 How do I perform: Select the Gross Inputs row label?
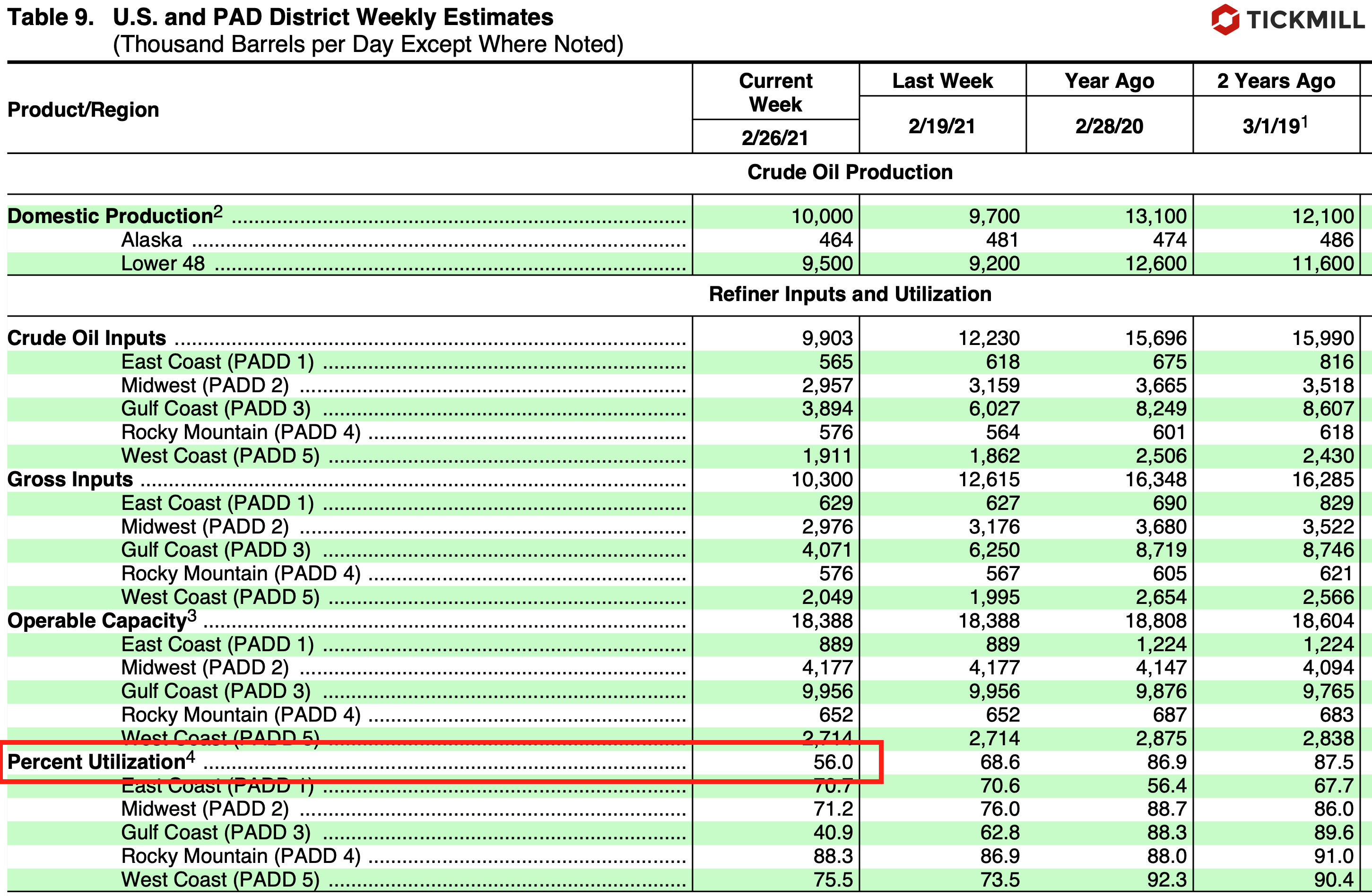point(70,479)
